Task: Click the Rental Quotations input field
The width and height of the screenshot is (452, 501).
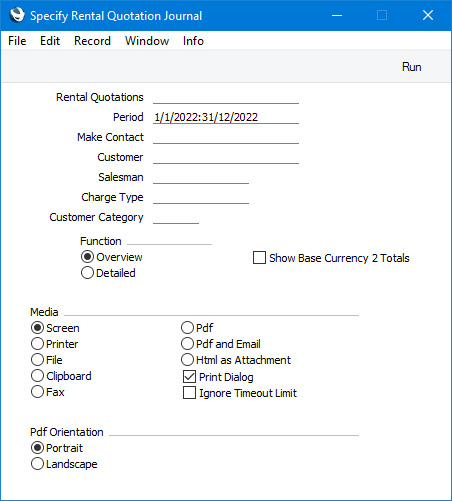Action: point(226,97)
